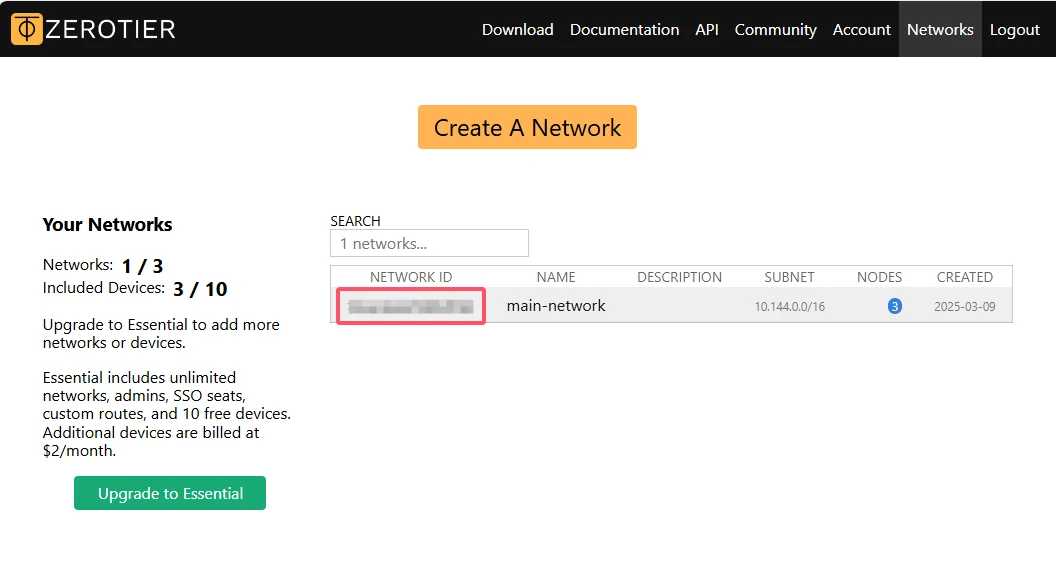Click the ZeroTier logo icon
This screenshot has width=1056, height=566.
tap(27, 29)
